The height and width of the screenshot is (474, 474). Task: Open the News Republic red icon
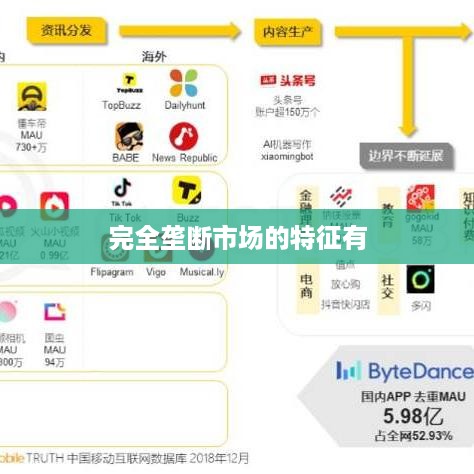pos(183,136)
